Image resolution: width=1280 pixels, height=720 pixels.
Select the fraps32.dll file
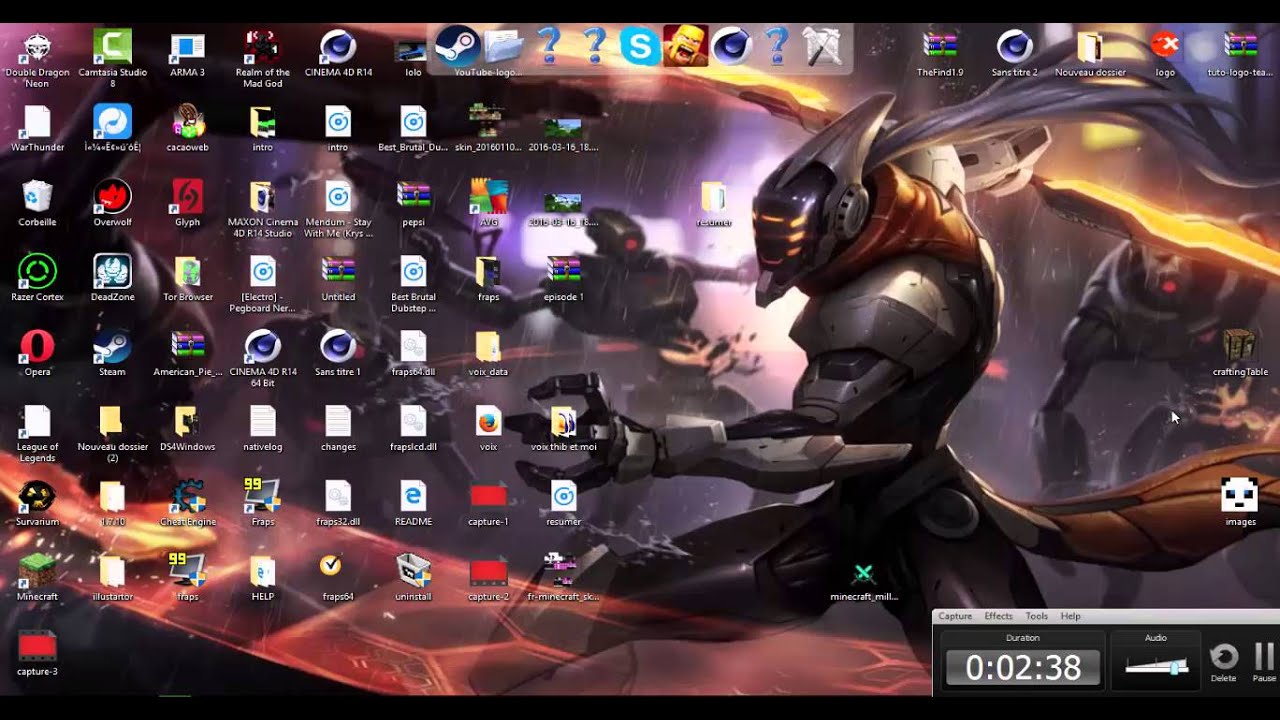[x=338, y=497]
